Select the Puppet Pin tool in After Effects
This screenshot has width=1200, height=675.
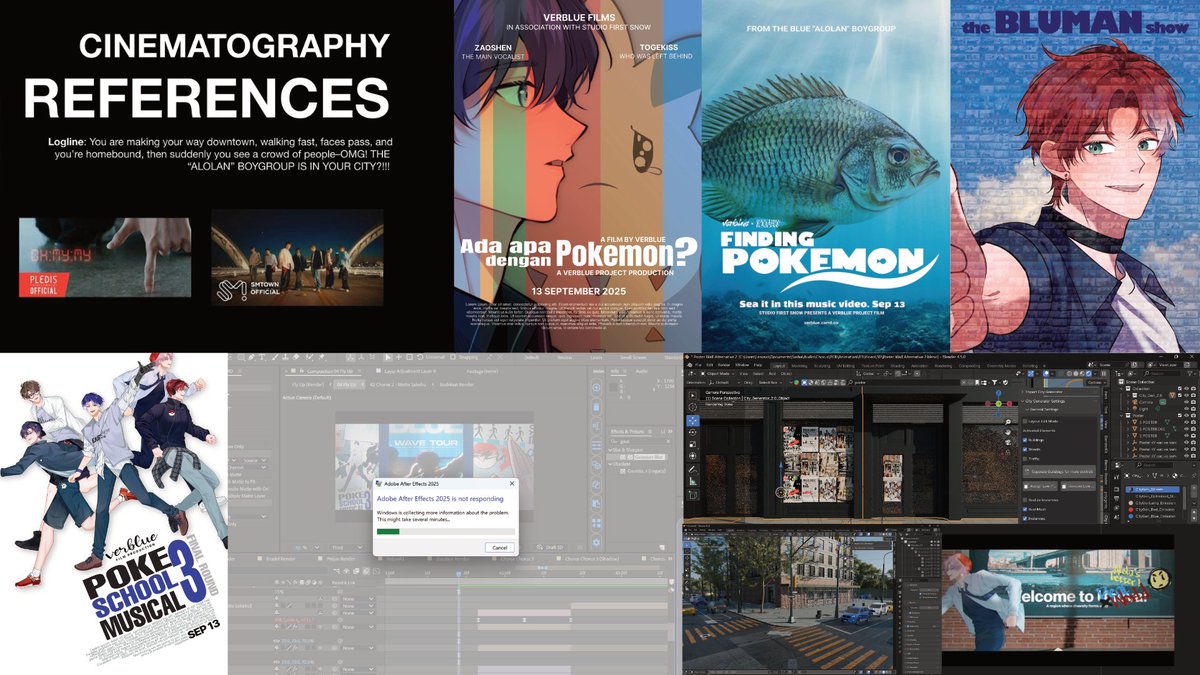point(321,357)
